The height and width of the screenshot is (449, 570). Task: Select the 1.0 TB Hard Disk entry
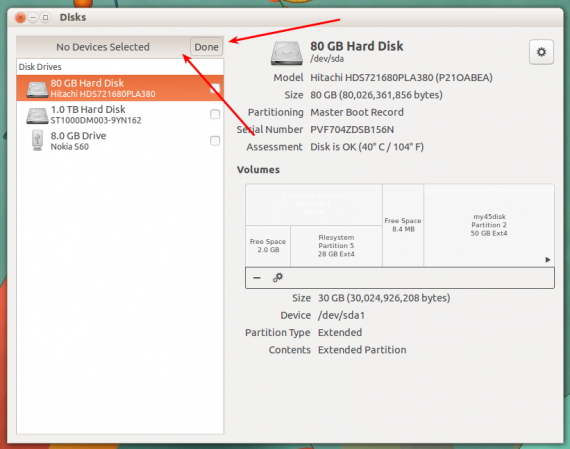120,115
